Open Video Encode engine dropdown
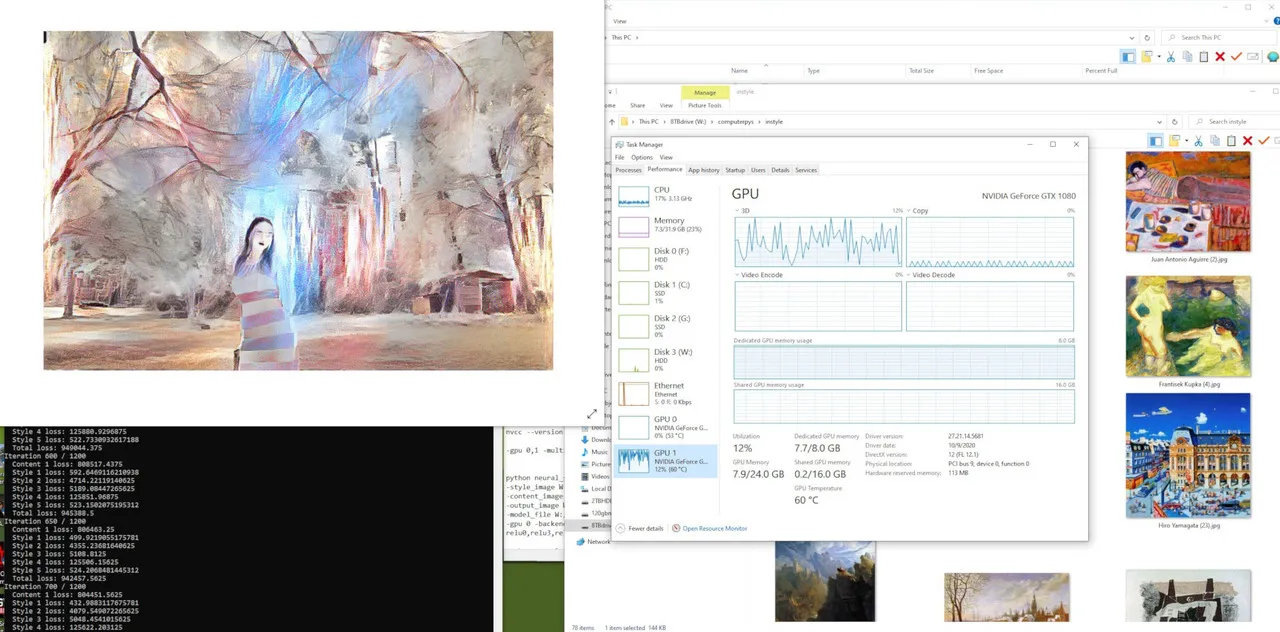This screenshot has width=1280, height=632. pyautogui.click(x=738, y=275)
